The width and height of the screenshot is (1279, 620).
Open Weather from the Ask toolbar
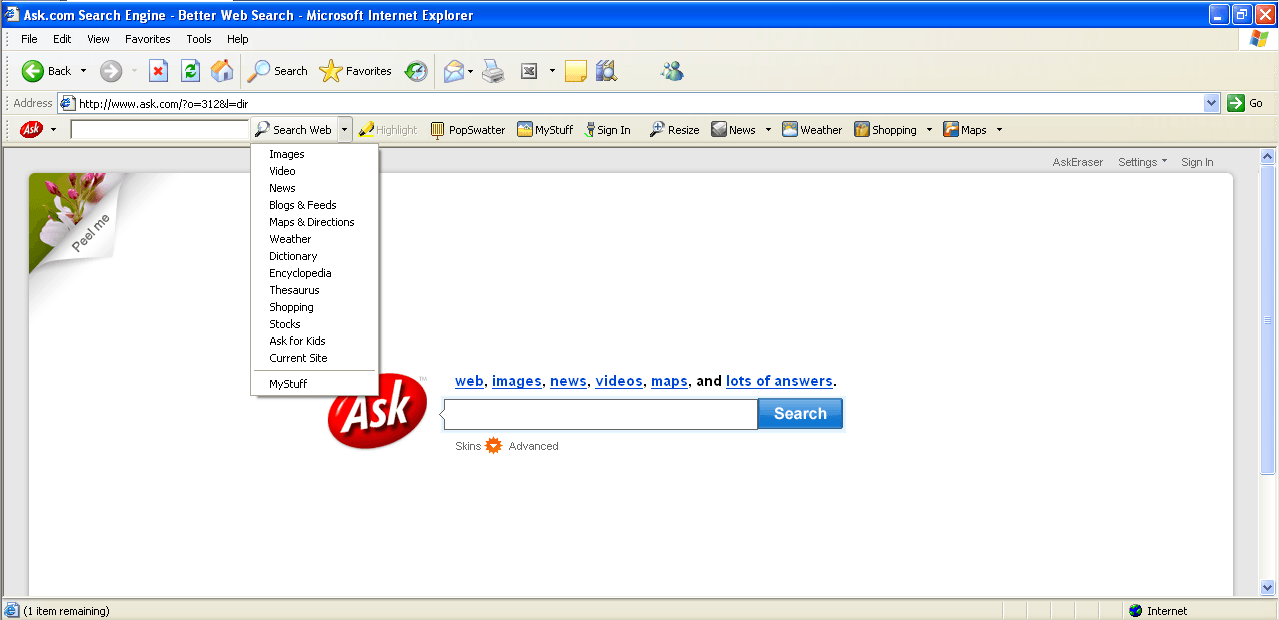pos(811,129)
